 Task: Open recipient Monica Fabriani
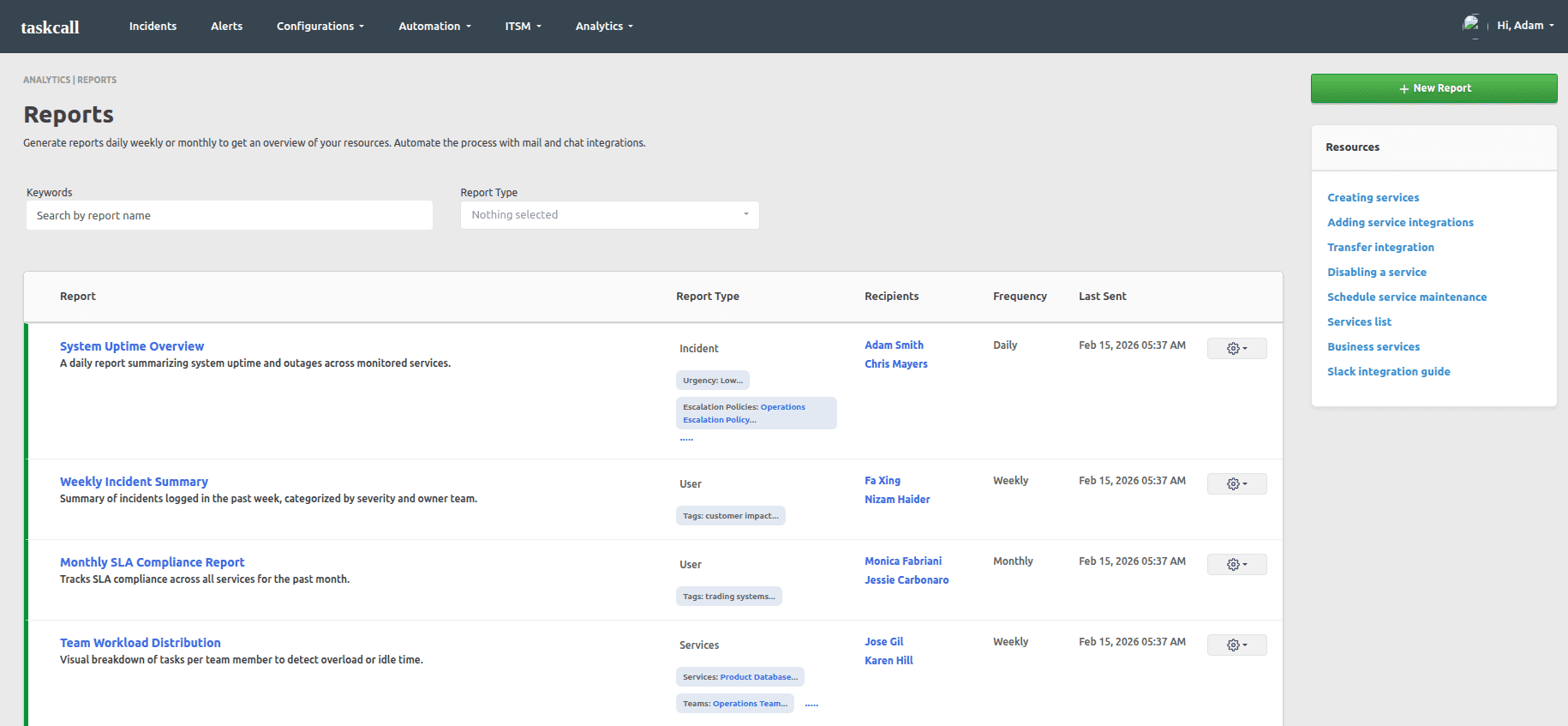(x=903, y=561)
